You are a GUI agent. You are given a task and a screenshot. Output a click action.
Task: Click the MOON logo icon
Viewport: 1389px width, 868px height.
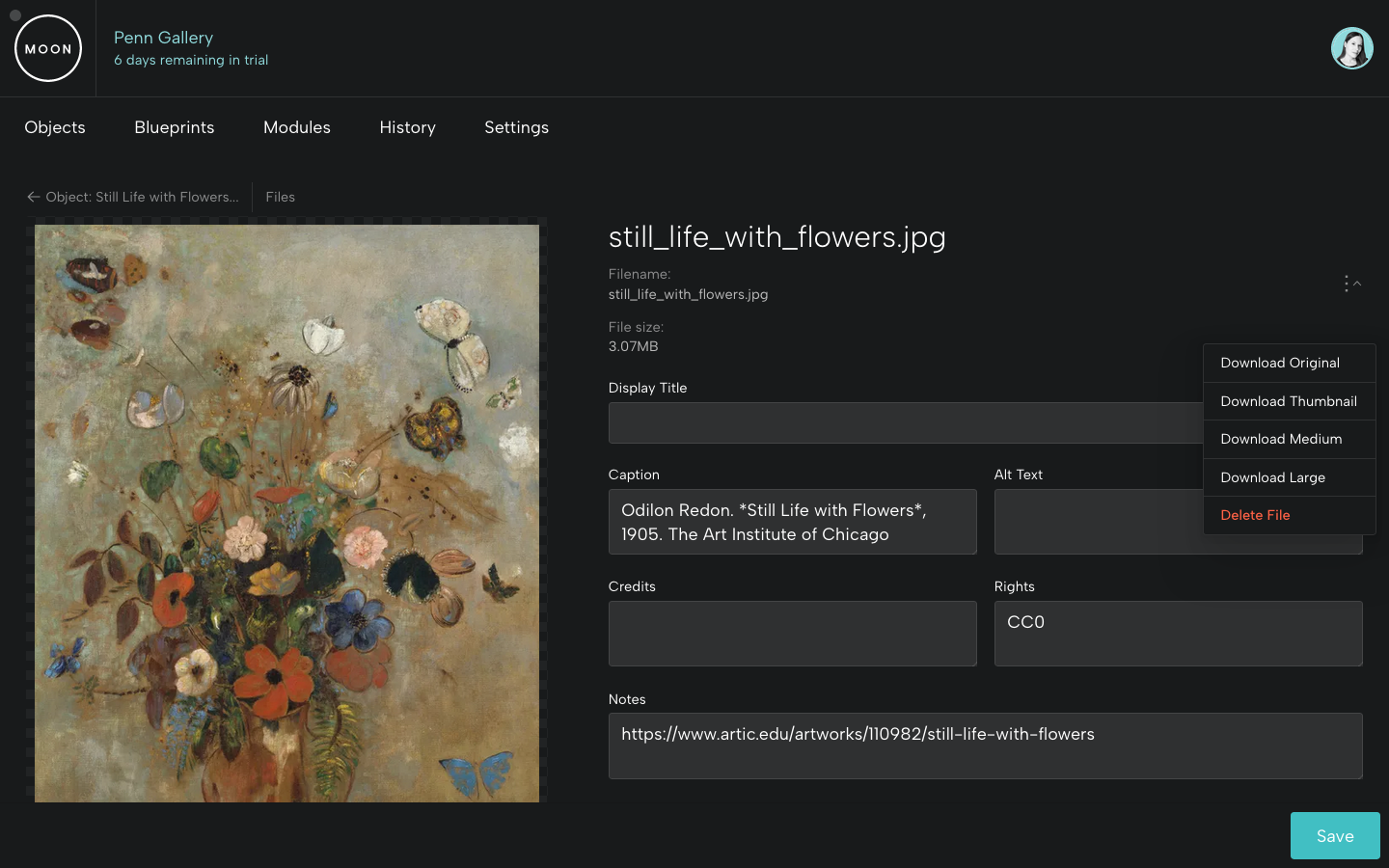48,48
